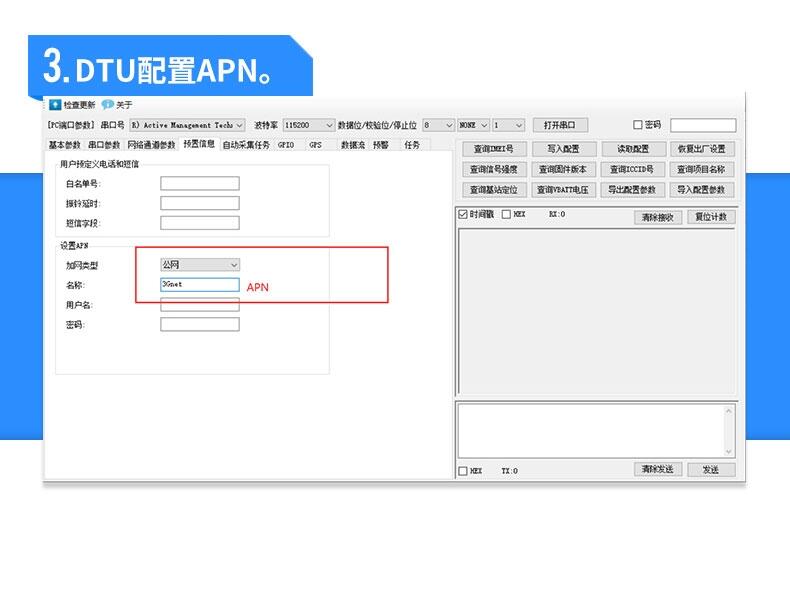Screen dimensions: 790x599
Task: Switch to the 基本参数 tab
Action: coord(64,145)
